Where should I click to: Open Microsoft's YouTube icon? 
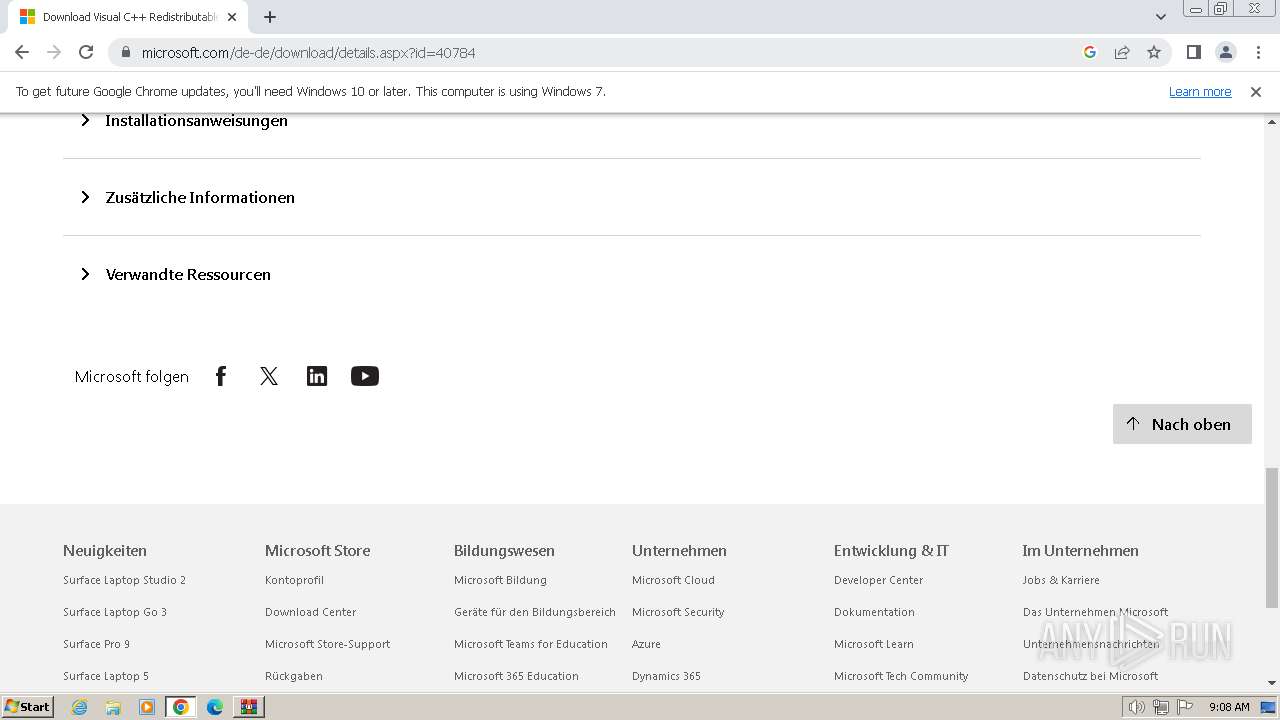tap(365, 376)
